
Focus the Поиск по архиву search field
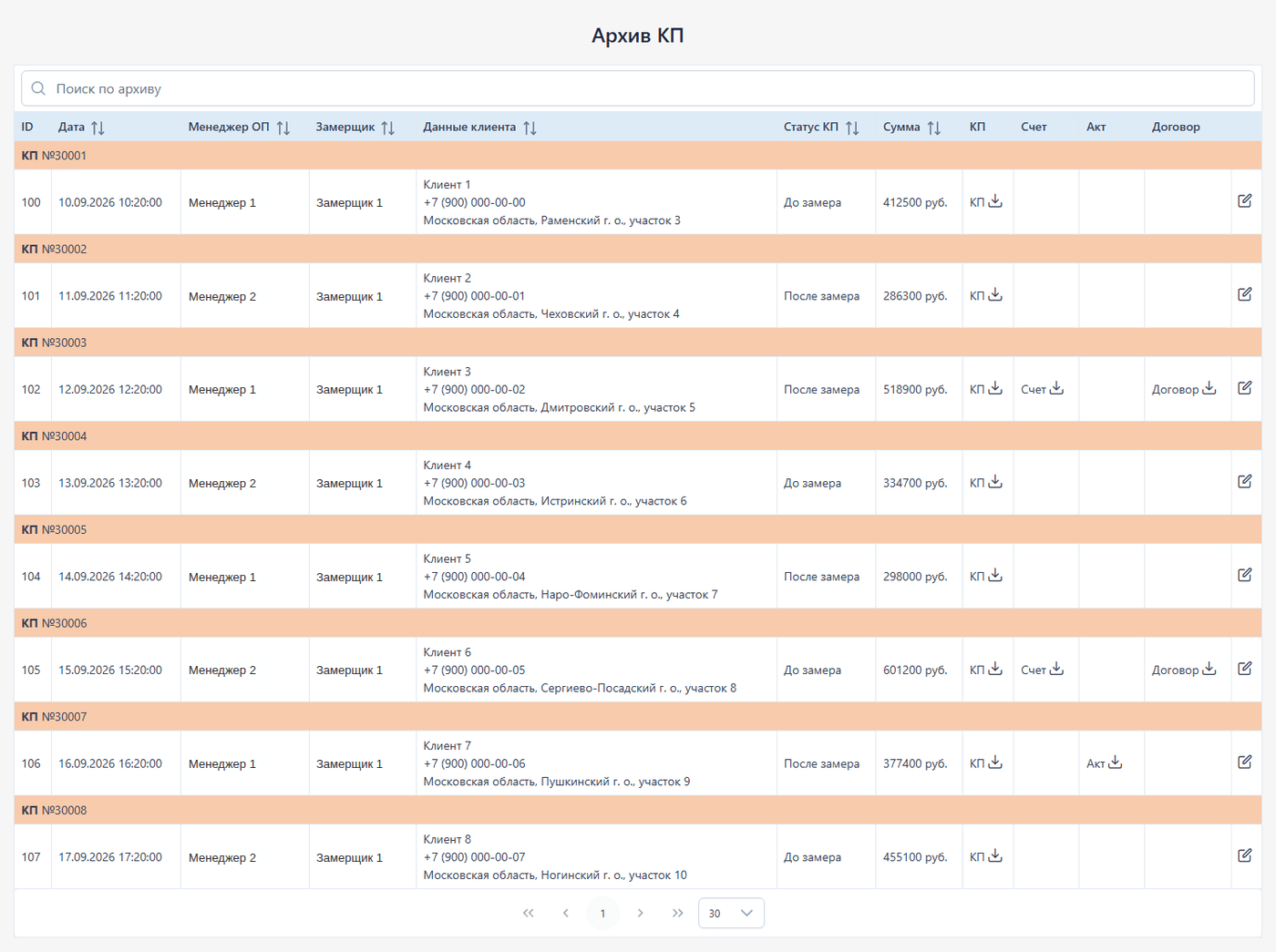pos(638,88)
